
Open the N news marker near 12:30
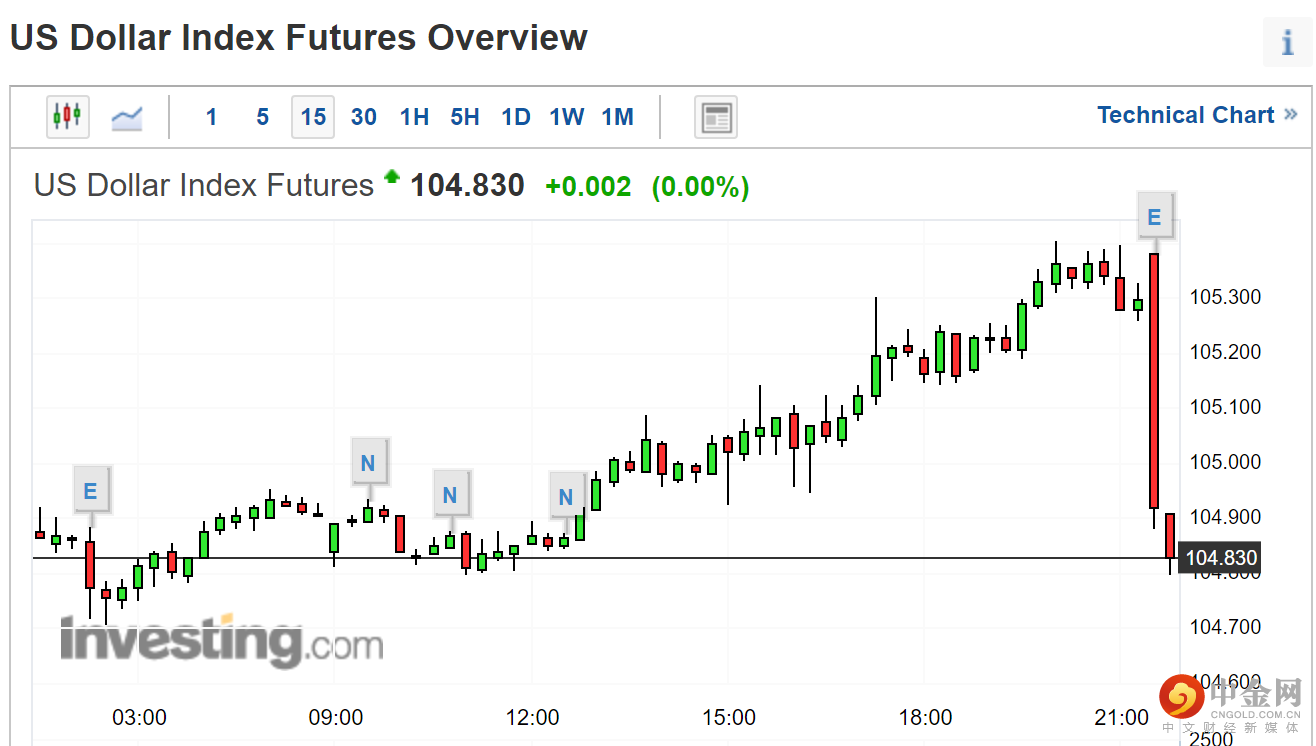tap(566, 497)
